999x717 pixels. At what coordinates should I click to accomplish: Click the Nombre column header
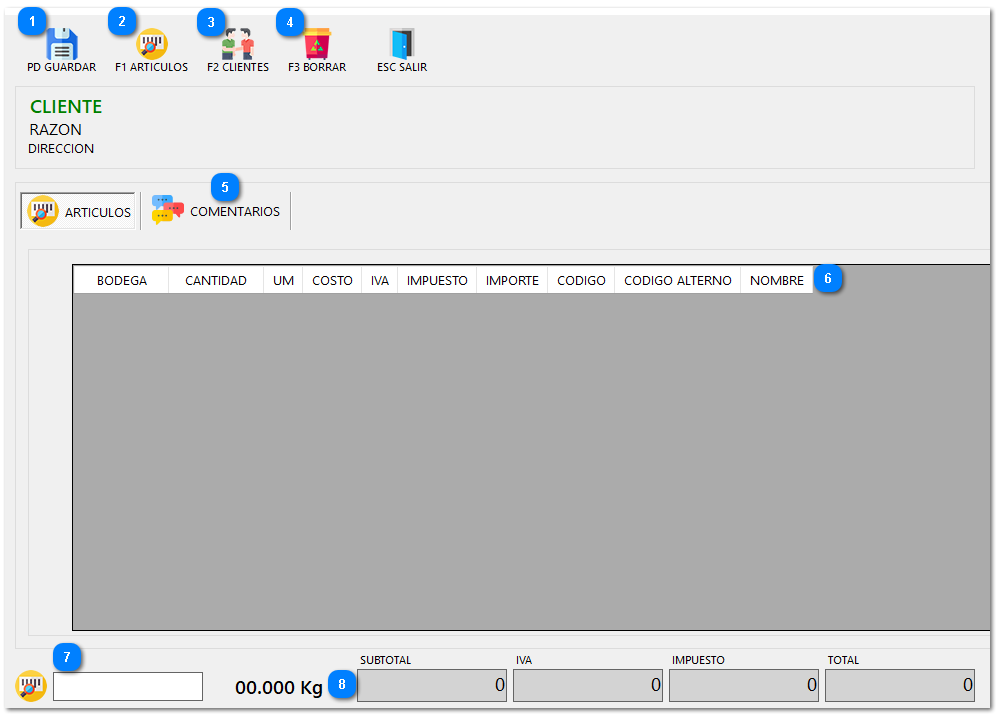point(776,281)
